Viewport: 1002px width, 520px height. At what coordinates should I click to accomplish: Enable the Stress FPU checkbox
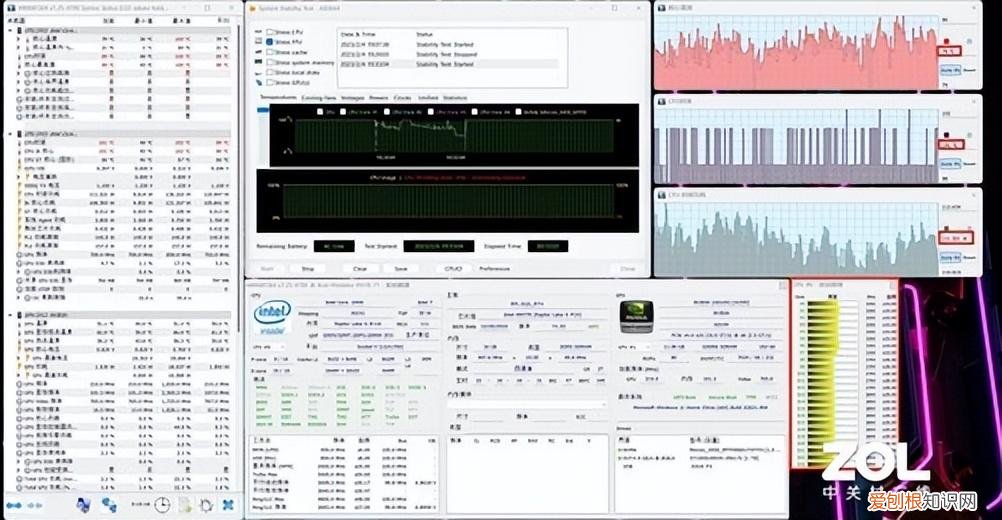tap(269, 43)
